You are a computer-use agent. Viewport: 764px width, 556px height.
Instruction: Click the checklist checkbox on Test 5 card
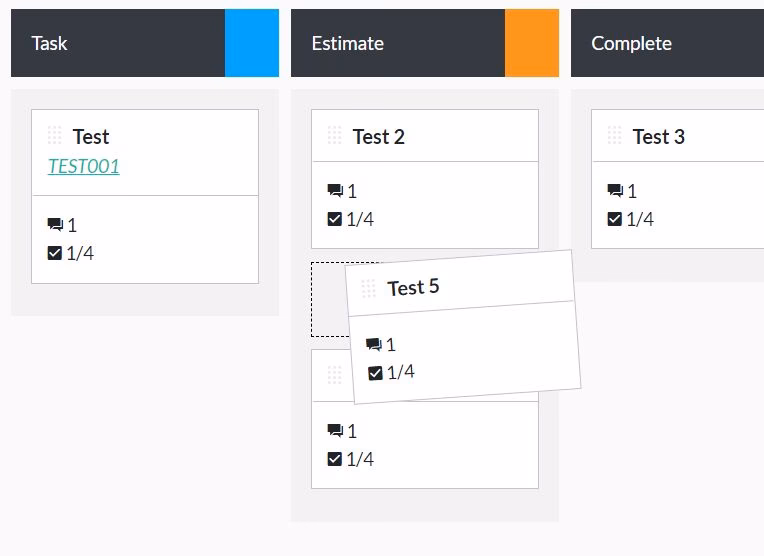tap(376, 373)
